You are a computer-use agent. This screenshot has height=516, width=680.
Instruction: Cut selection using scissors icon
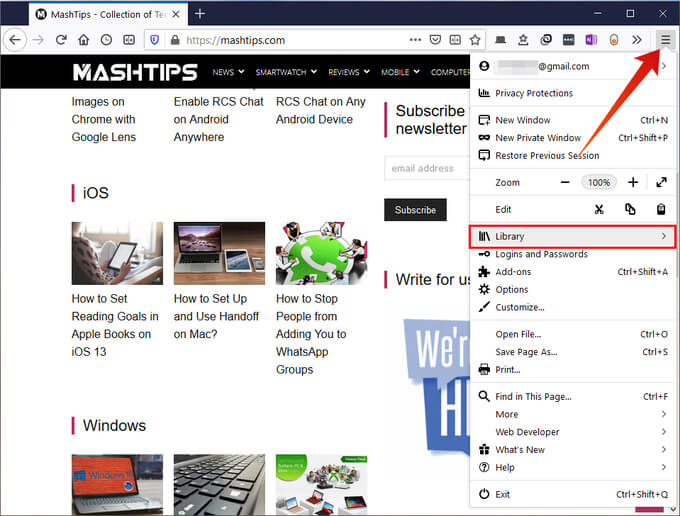pos(599,209)
